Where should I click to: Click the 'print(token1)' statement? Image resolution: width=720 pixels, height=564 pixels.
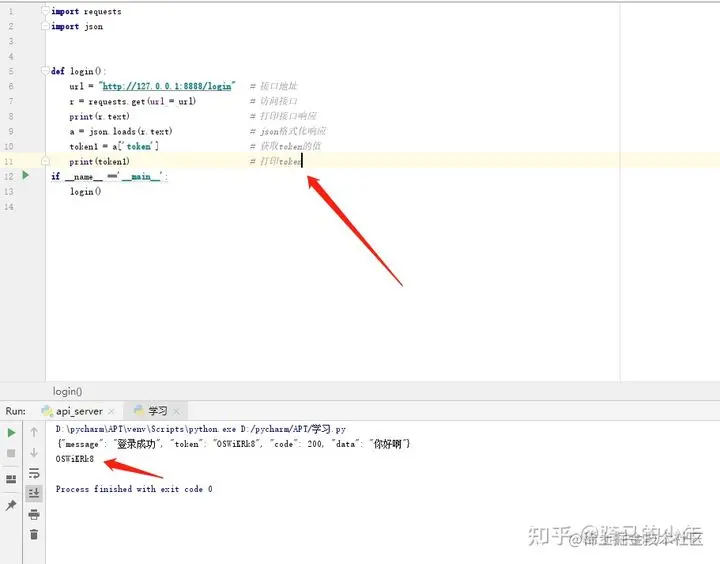(100, 161)
